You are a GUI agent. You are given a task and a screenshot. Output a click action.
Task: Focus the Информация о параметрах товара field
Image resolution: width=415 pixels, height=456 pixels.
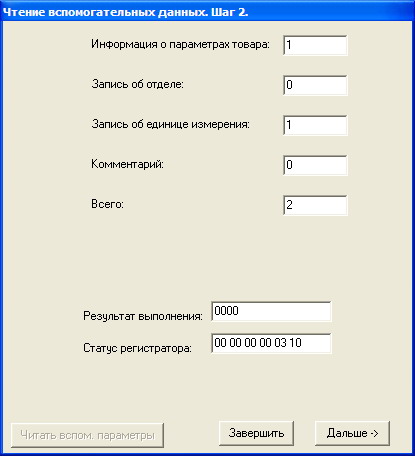[315, 45]
